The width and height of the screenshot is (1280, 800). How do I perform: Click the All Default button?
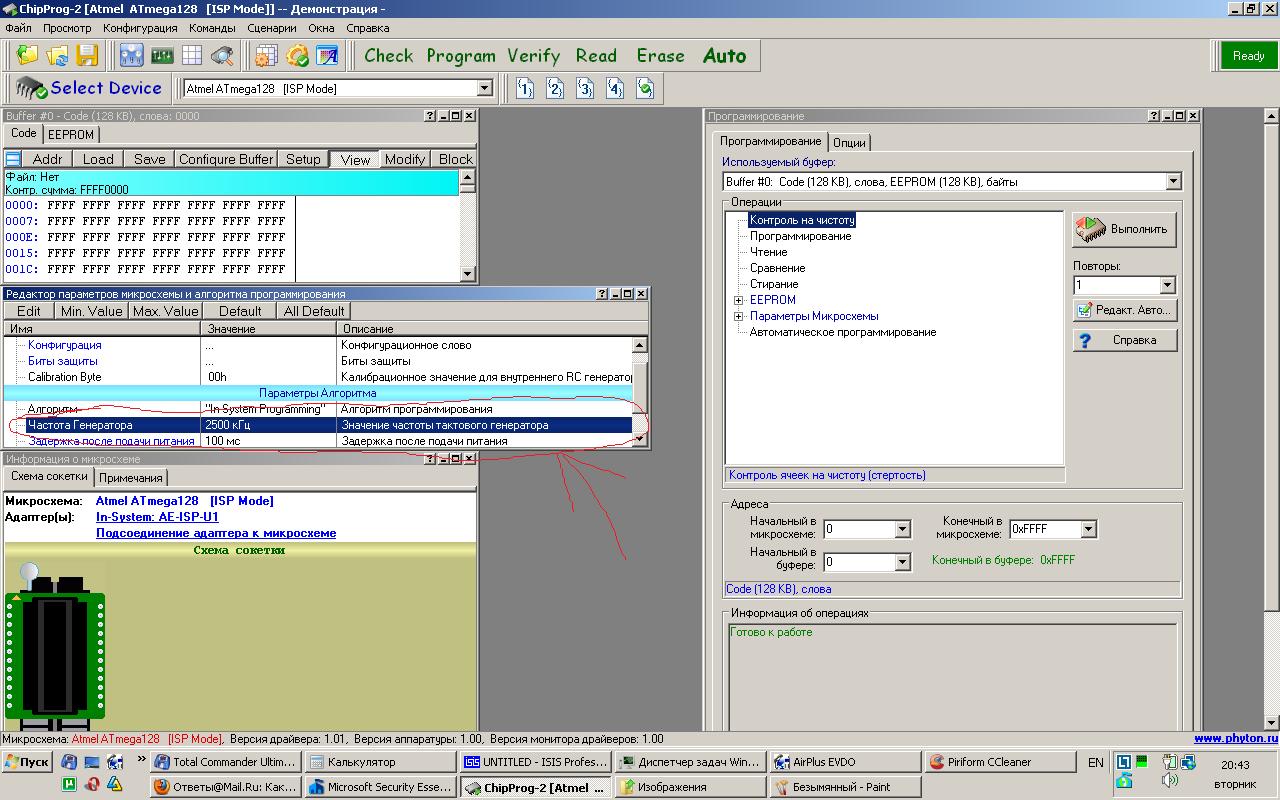(x=314, y=311)
